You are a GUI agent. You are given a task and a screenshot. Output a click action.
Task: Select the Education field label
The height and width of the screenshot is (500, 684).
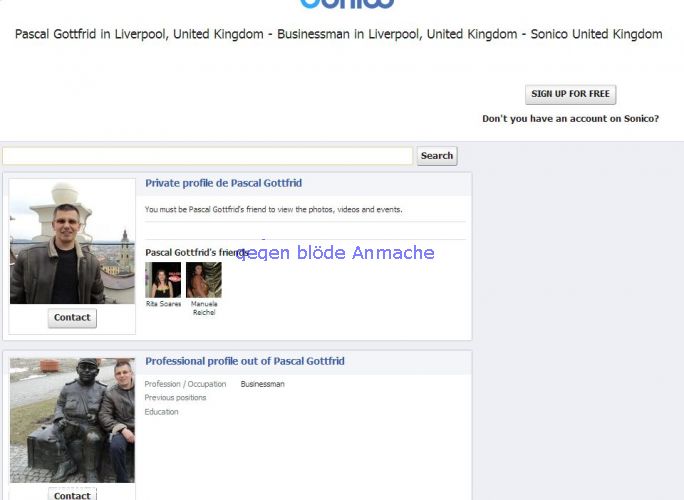161,412
